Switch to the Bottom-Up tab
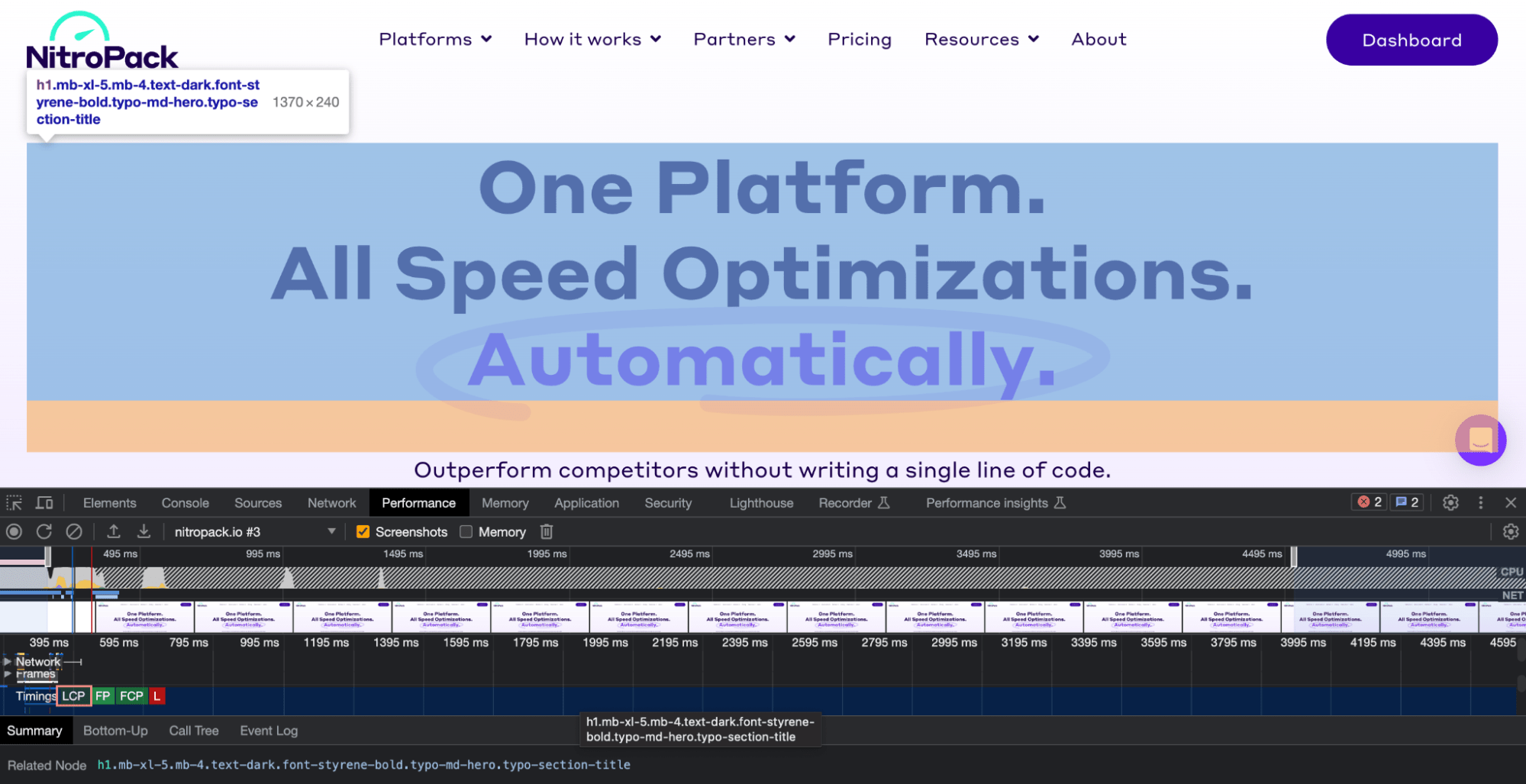This screenshot has width=1526, height=784. 115,731
